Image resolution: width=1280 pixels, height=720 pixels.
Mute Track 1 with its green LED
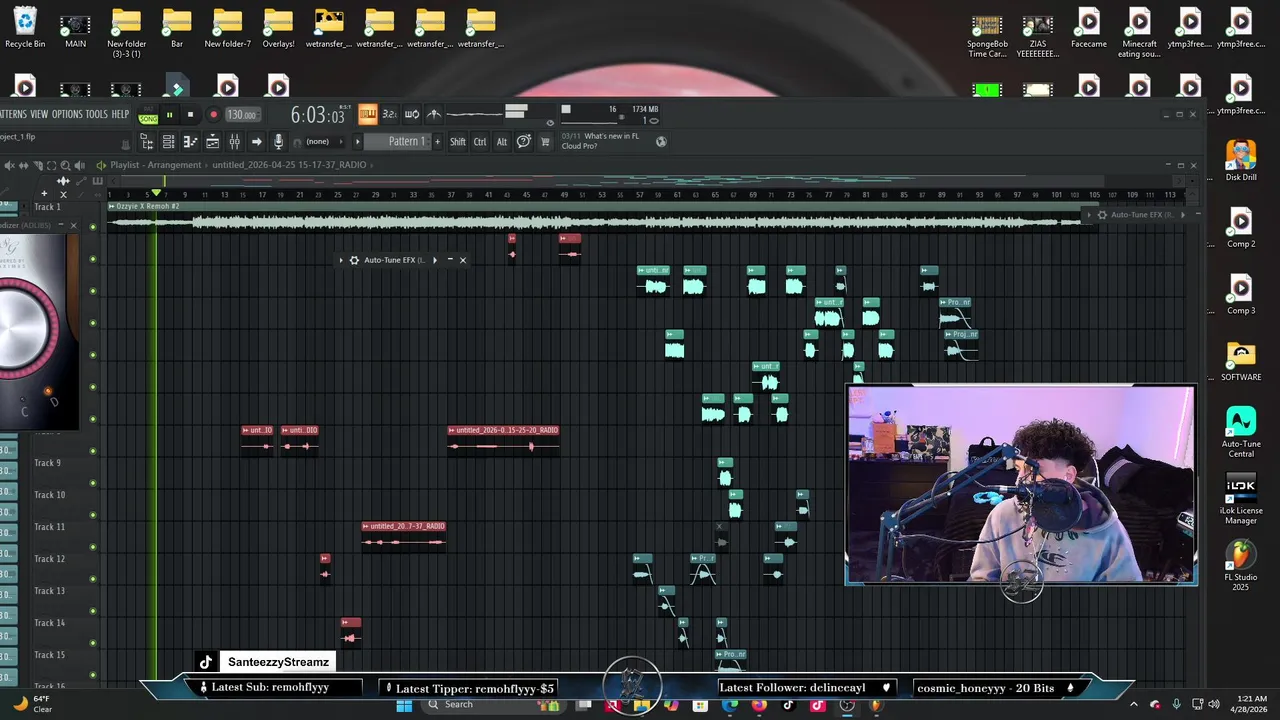pyautogui.click(x=93, y=227)
